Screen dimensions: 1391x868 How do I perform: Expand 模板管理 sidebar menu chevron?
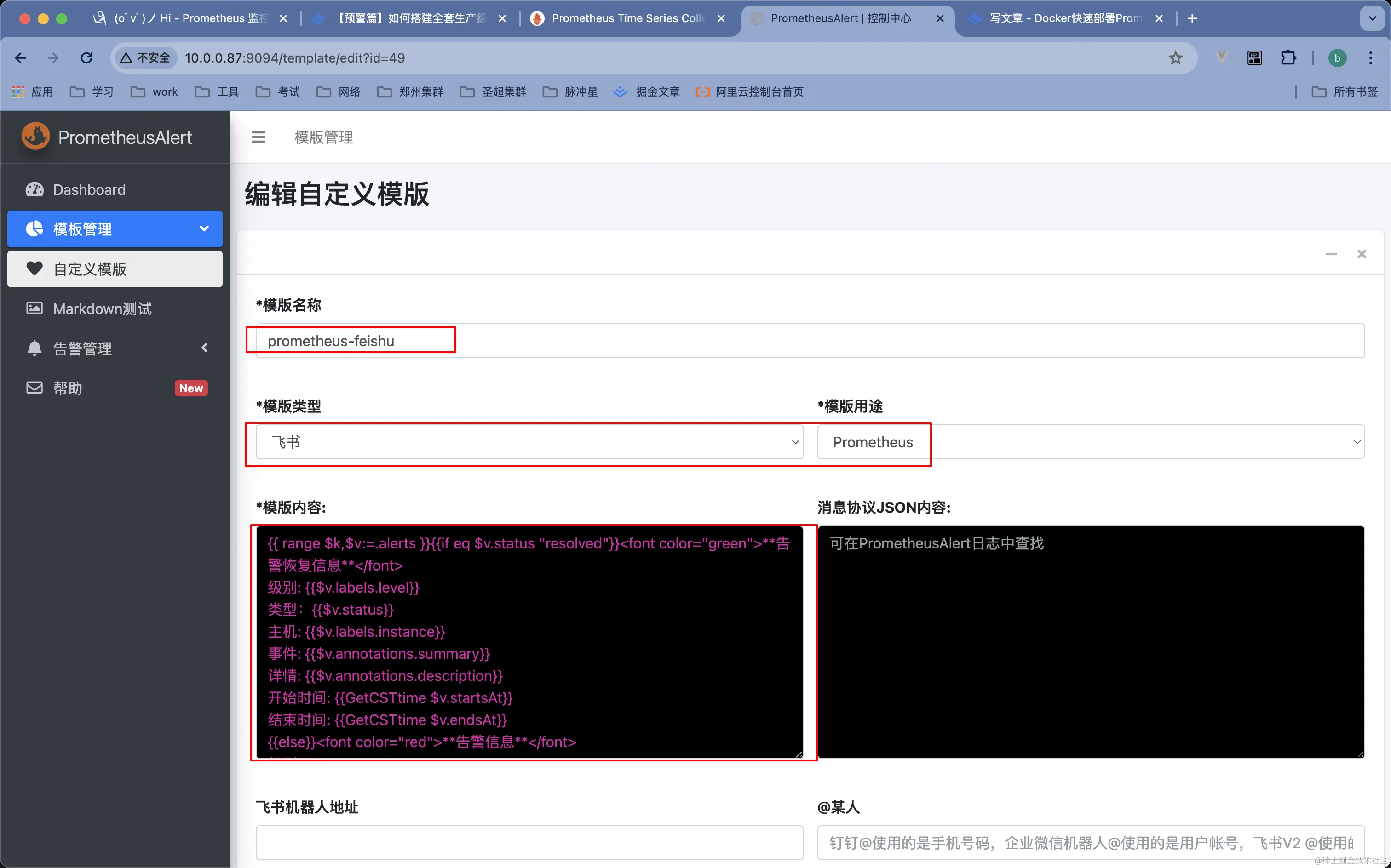(204, 228)
